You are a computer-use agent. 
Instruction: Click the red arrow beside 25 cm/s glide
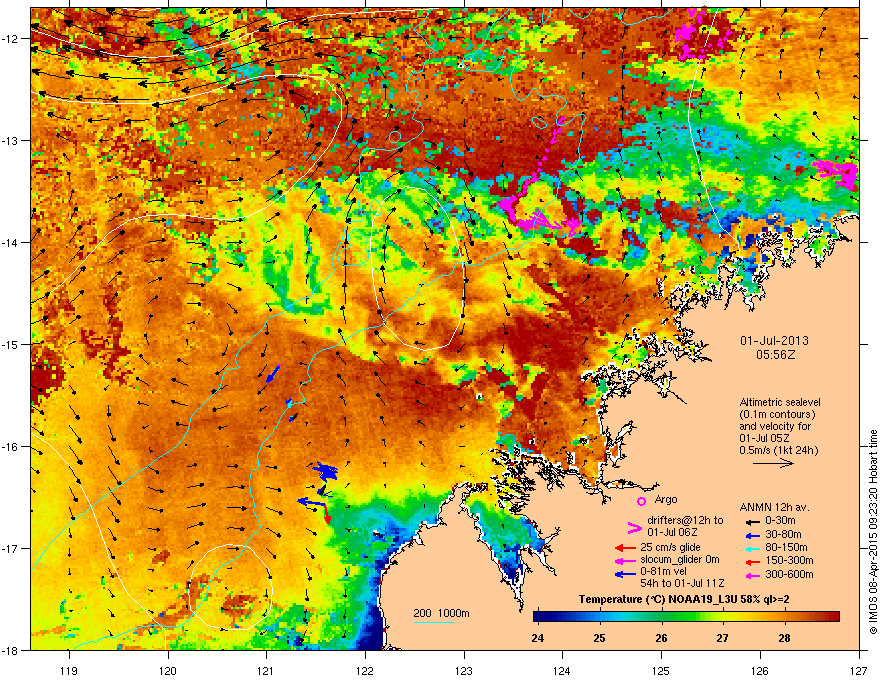(625, 548)
